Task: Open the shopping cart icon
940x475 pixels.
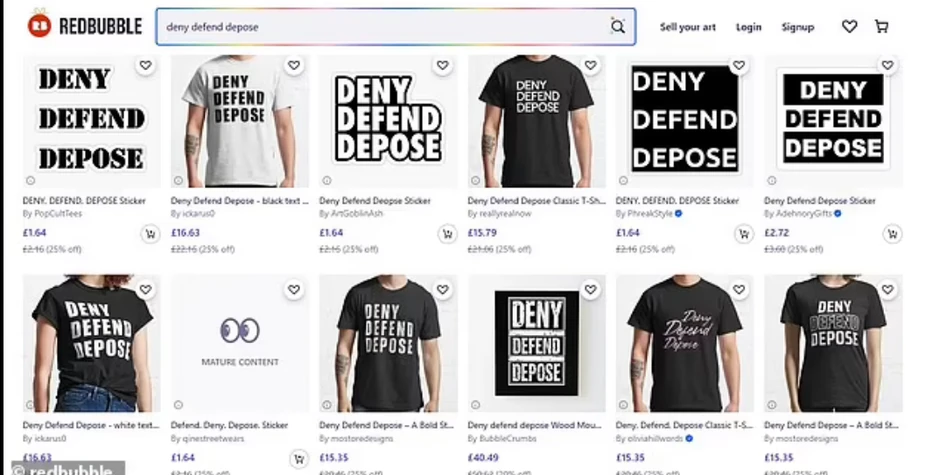Action: point(881,27)
